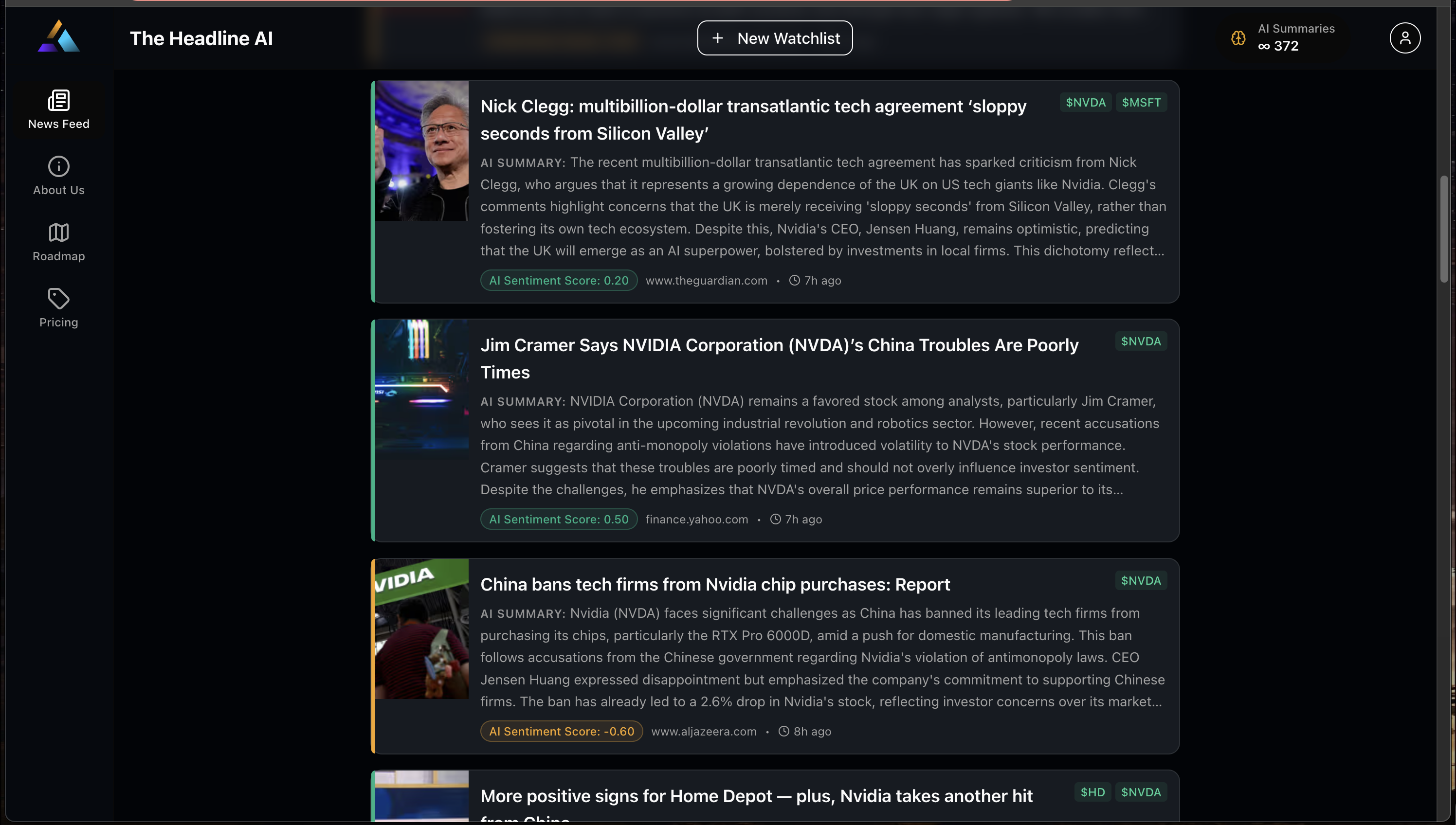Click the $NVDA tag on Jim Cramer article

pyautogui.click(x=1141, y=341)
